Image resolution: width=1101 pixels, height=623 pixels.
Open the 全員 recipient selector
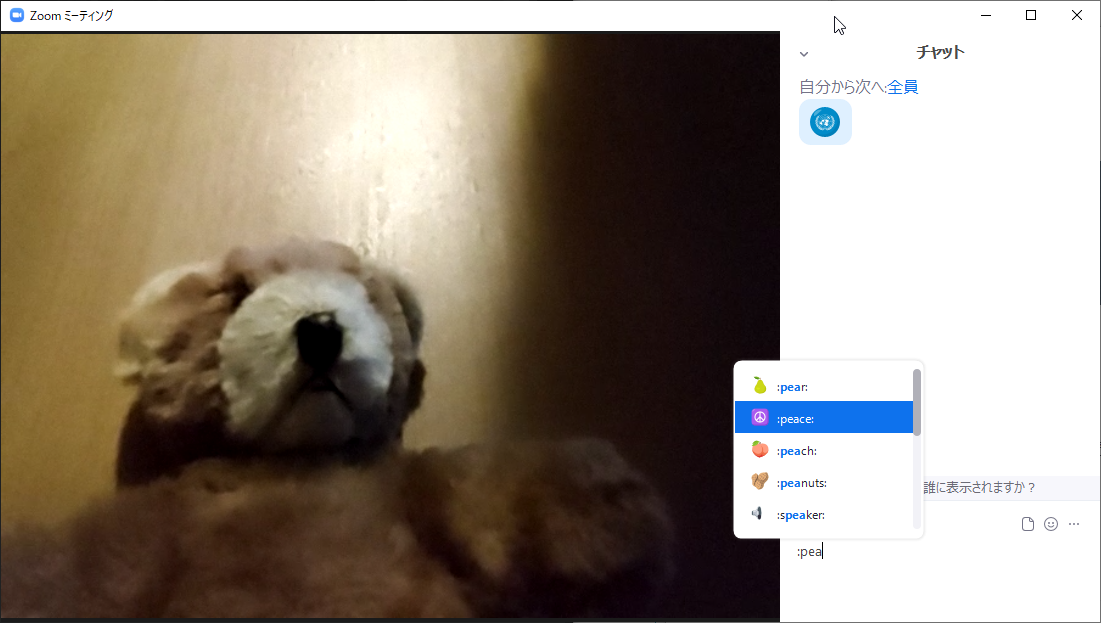click(x=903, y=87)
